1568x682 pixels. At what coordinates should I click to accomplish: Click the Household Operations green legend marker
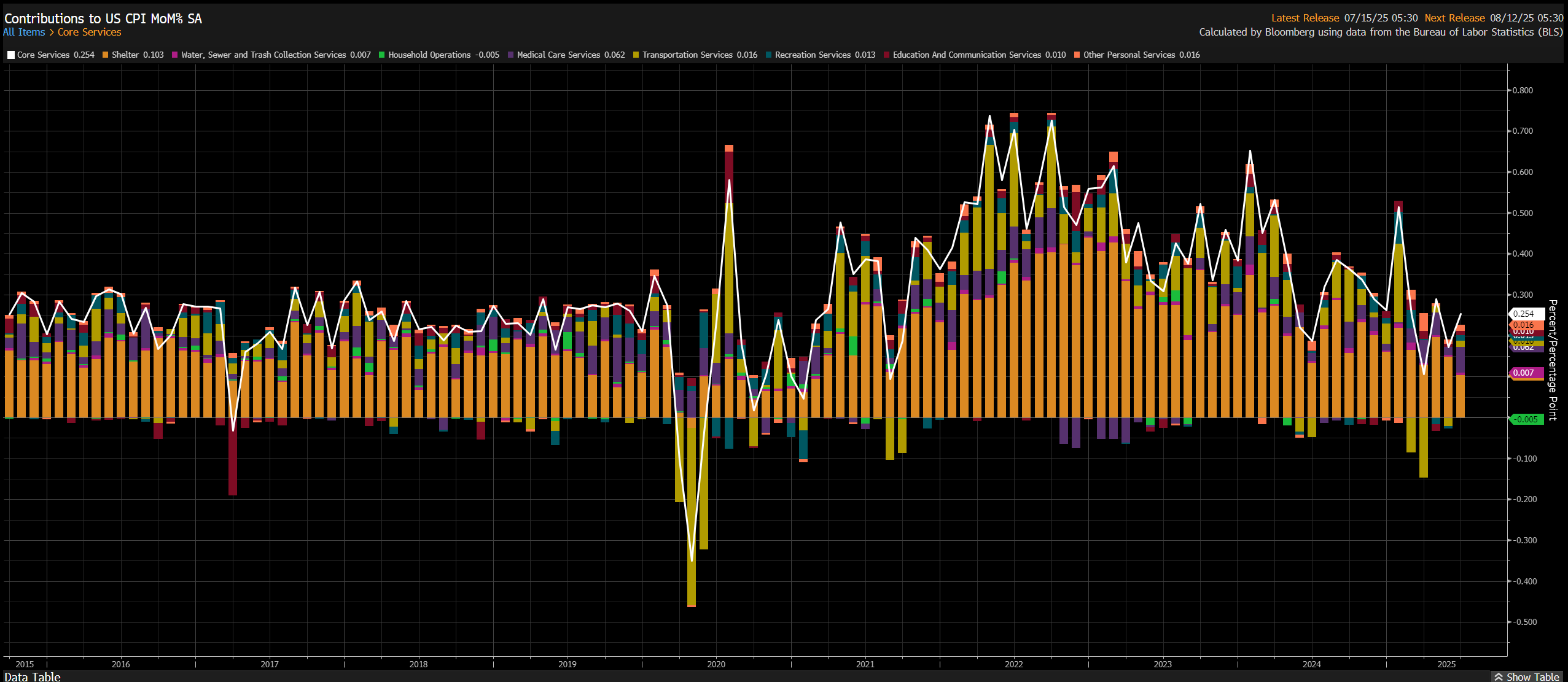click(x=382, y=55)
